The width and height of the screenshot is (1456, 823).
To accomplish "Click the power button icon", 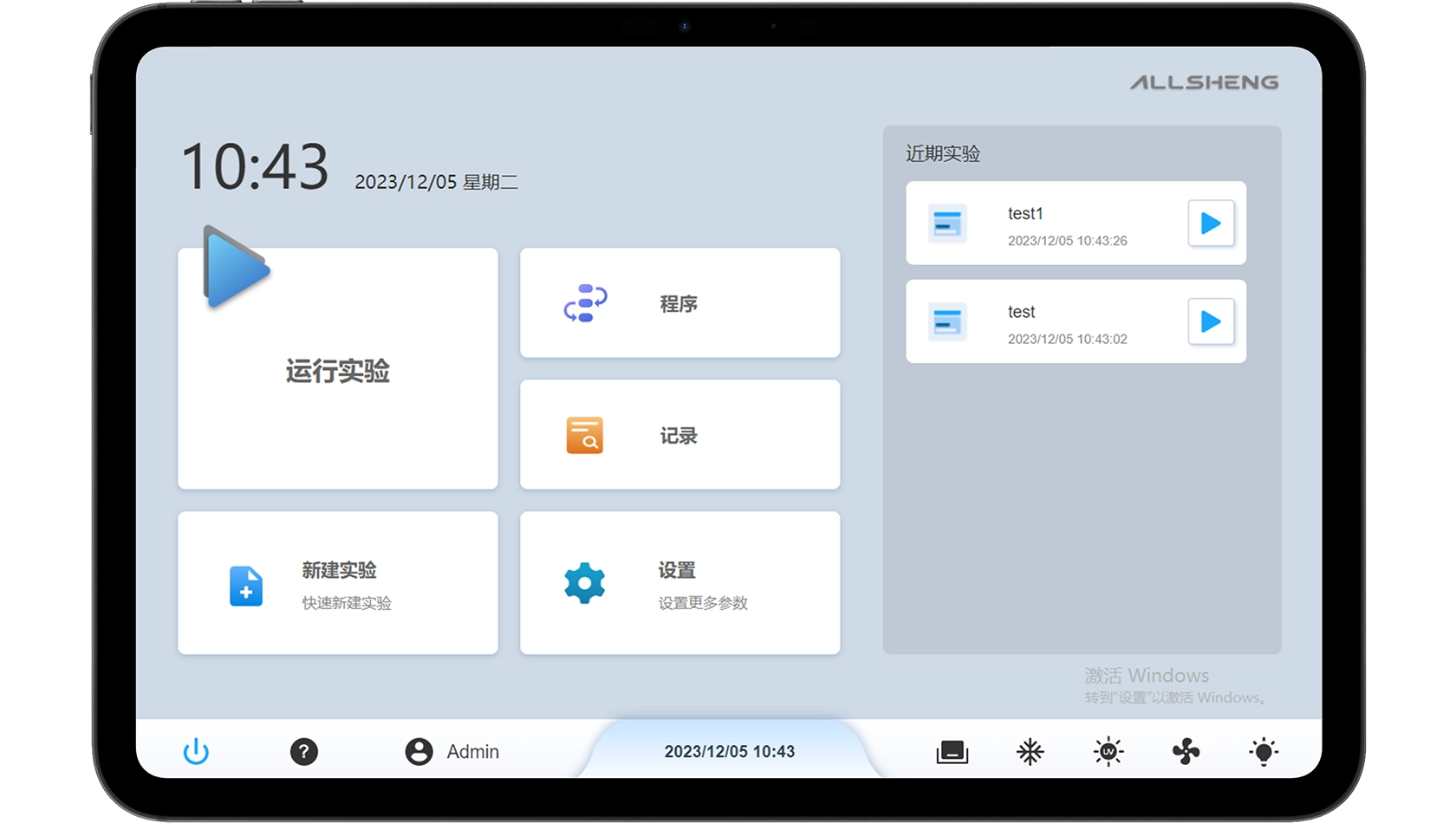I will 197,750.
